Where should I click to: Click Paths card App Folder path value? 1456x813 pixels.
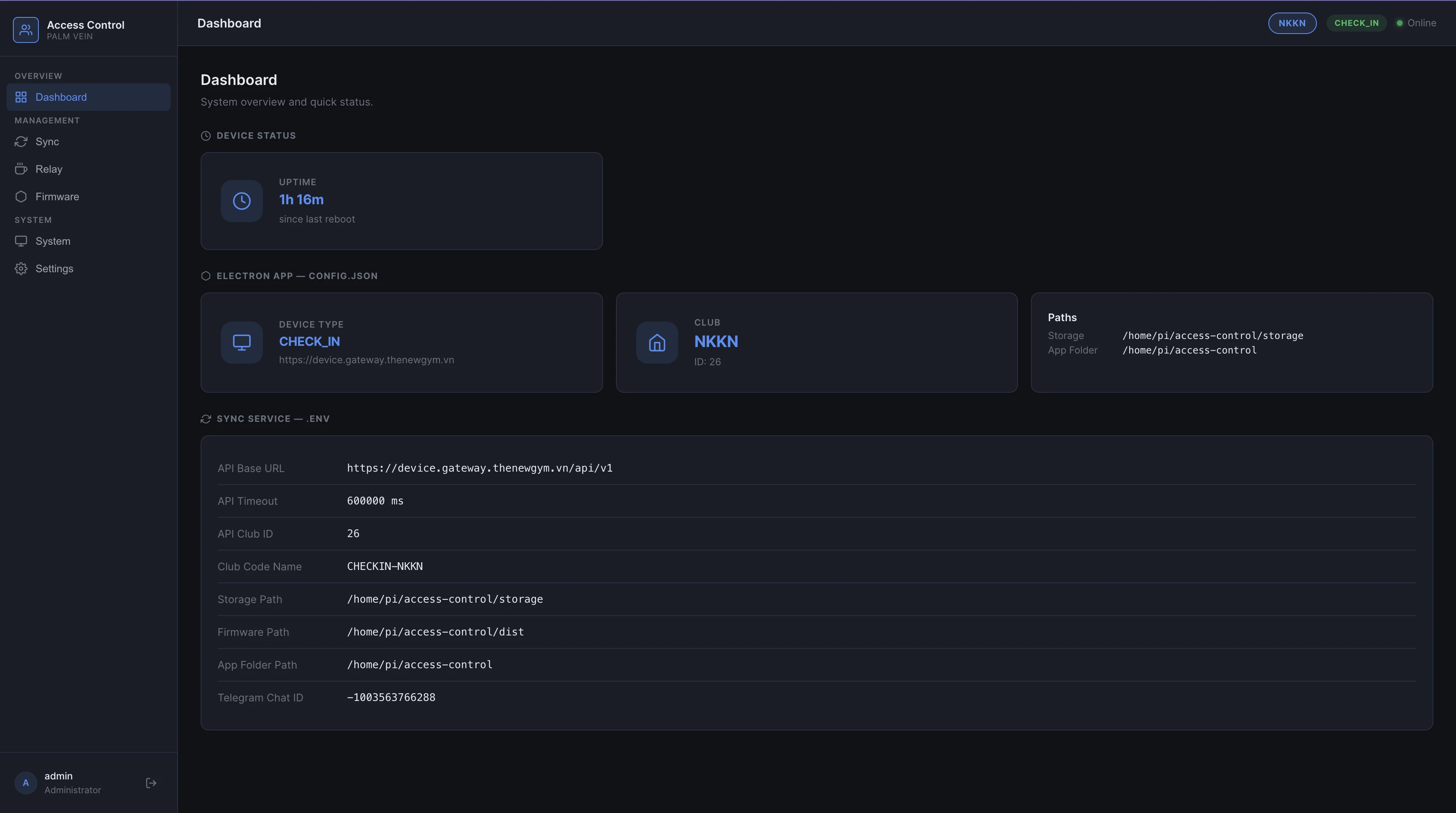click(x=1189, y=351)
